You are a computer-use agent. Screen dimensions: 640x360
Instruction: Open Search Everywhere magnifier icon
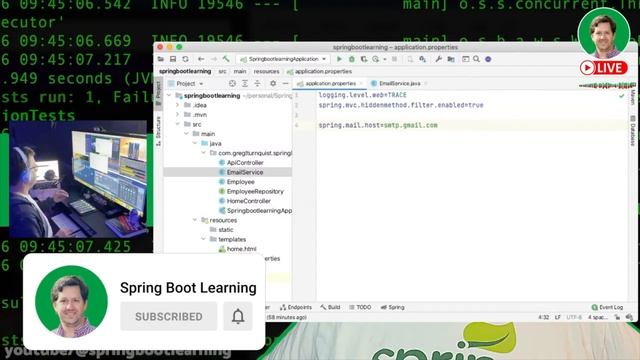tap(476, 59)
